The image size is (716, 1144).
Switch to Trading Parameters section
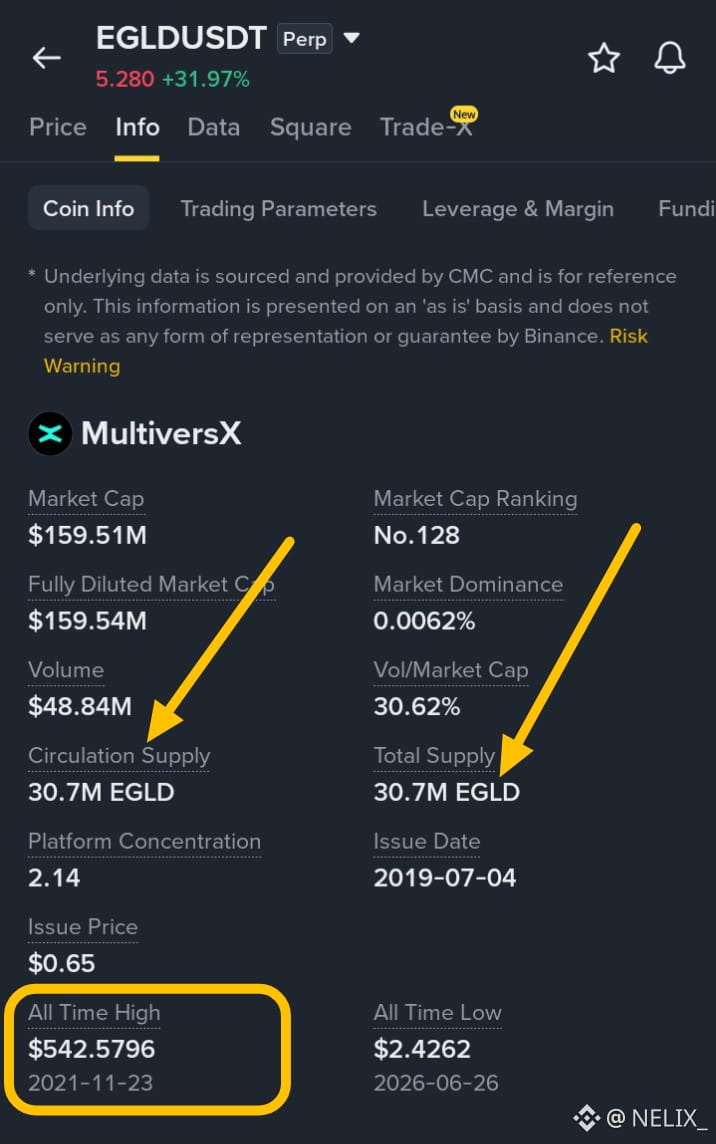[x=278, y=209]
